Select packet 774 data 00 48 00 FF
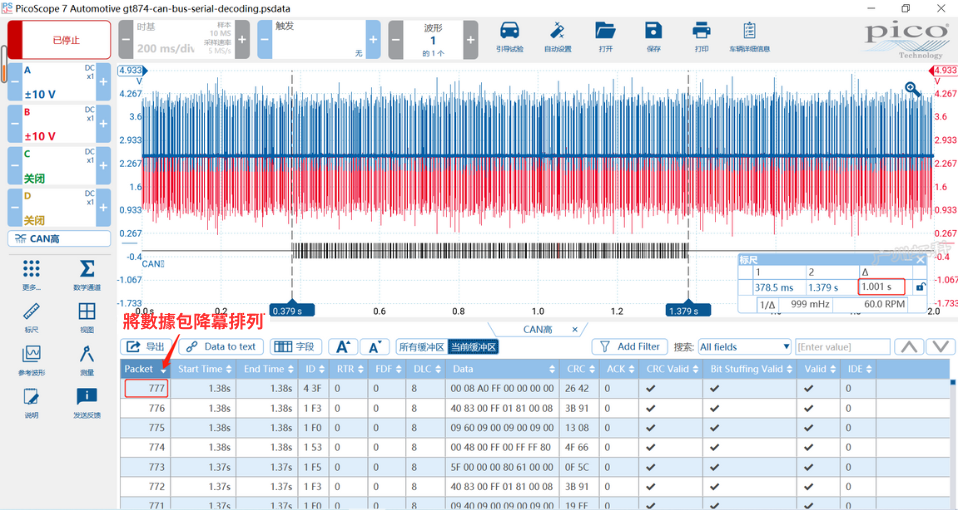The width and height of the screenshot is (960, 510). point(501,447)
